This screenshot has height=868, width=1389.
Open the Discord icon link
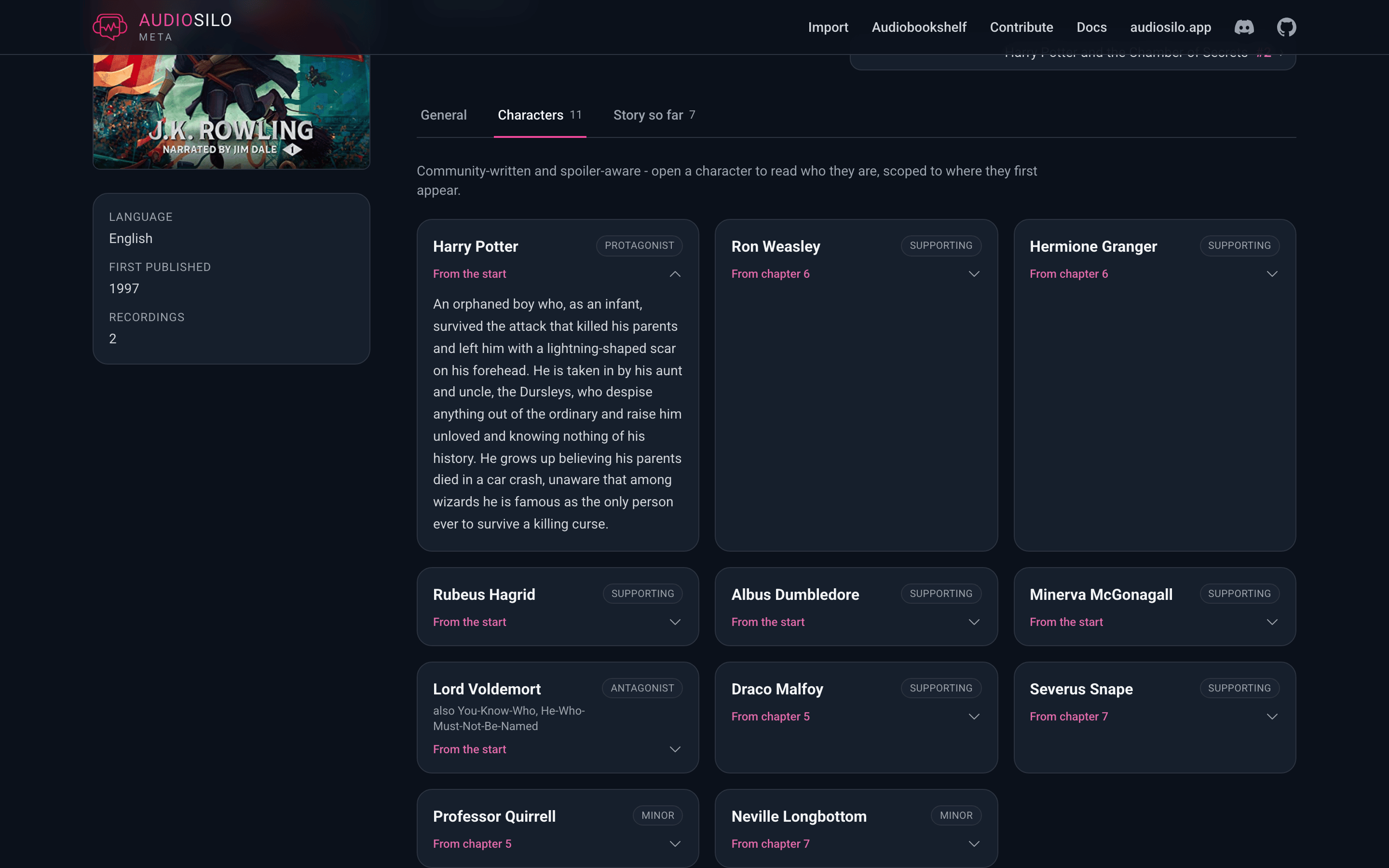click(1244, 27)
